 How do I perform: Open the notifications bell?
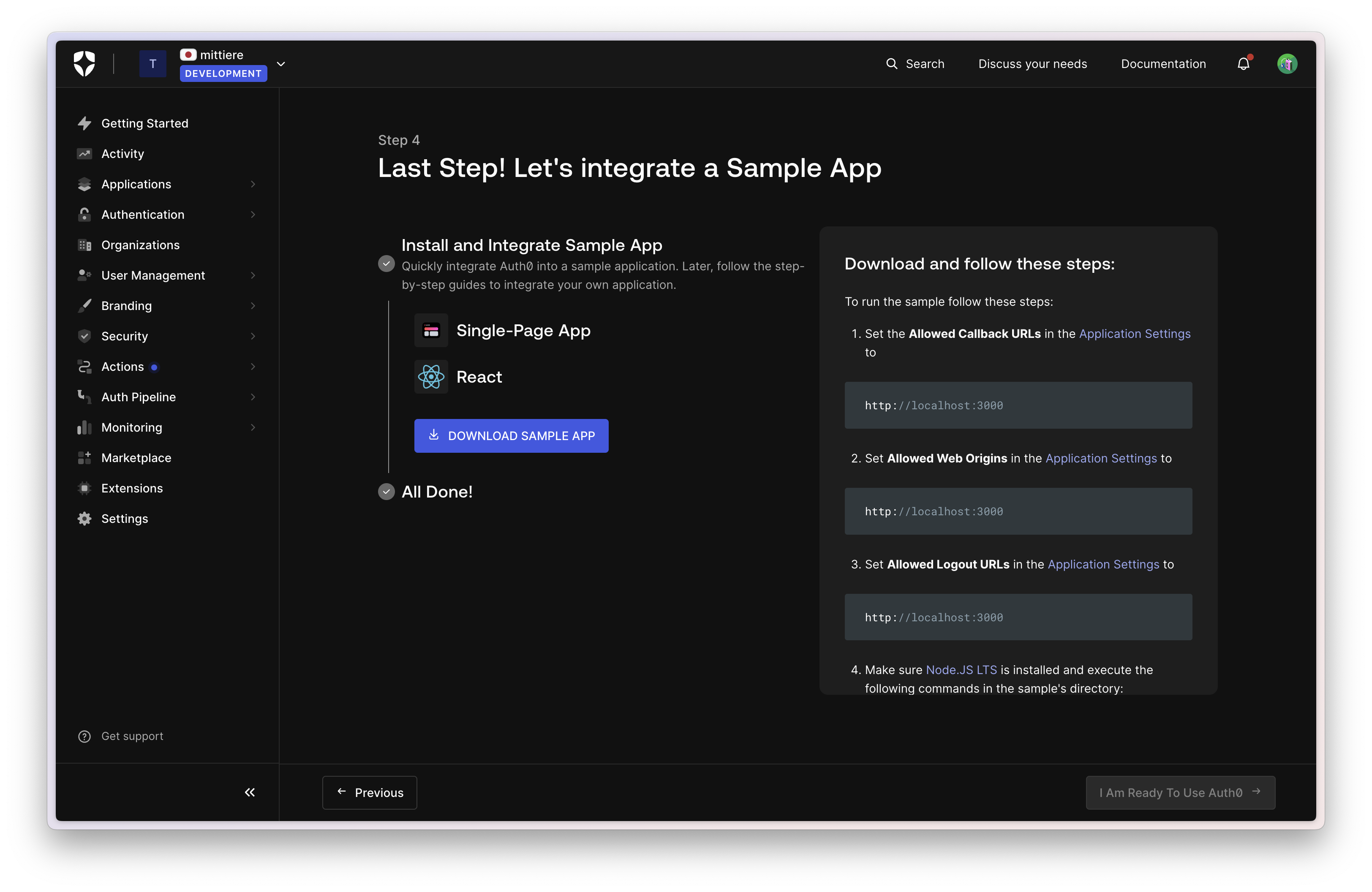1244,64
